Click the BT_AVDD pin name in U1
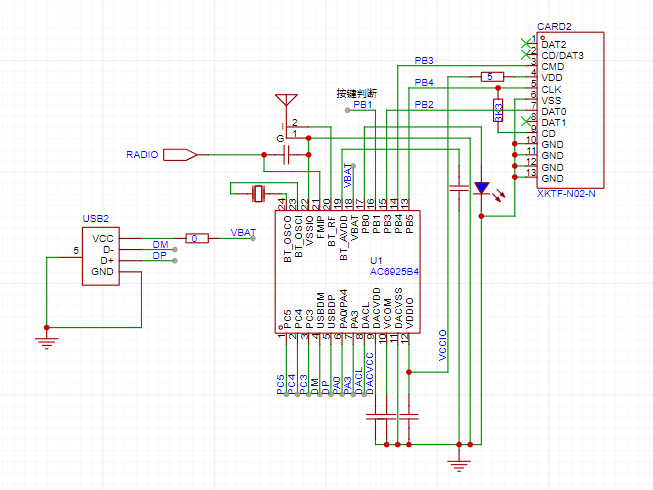This screenshot has height=490, width=653. click(x=343, y=238)
